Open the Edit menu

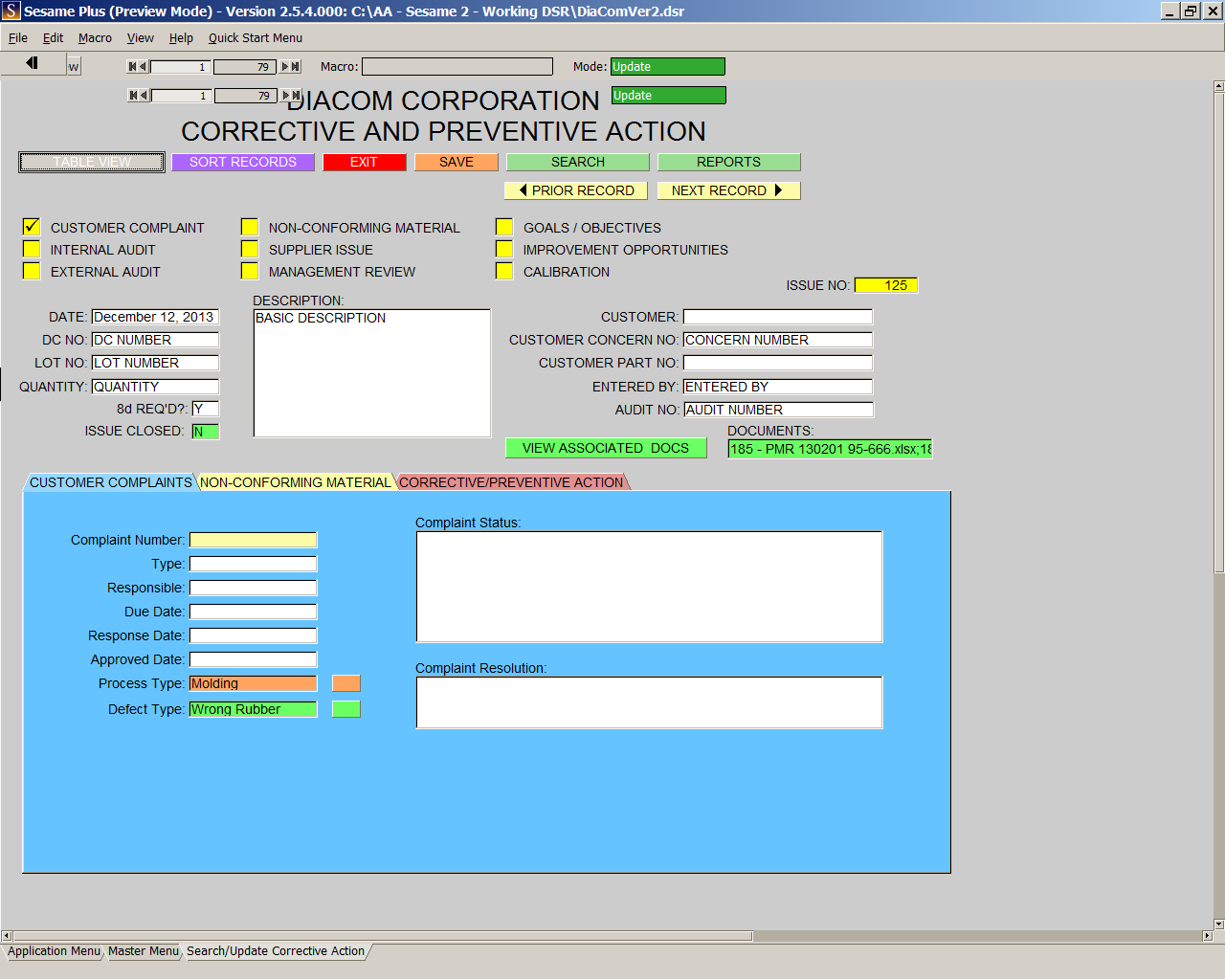53,38
